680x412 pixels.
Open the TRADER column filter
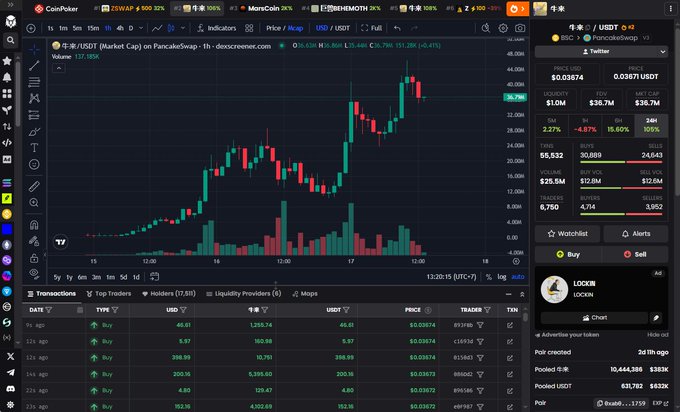pos(487,310)
